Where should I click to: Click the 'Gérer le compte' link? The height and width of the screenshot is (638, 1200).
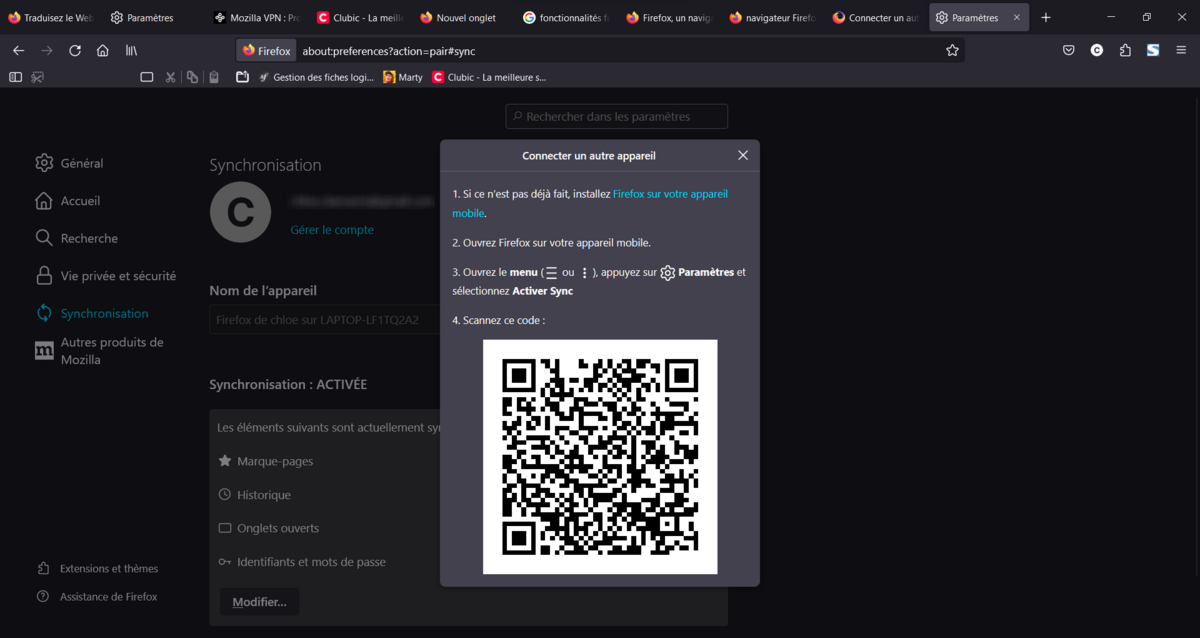pos(332,230)
